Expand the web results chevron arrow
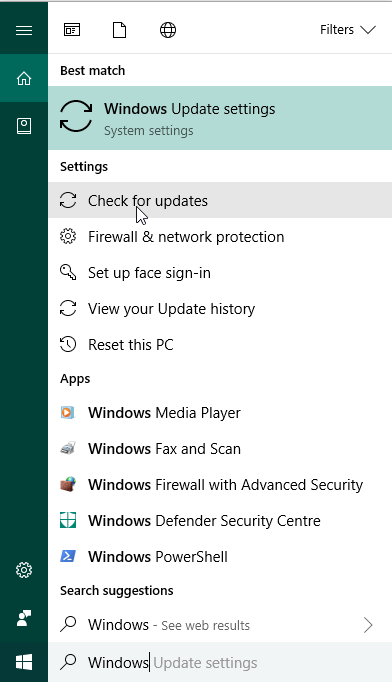The width and height of the screenshot is (392, 682). point(368,625)
